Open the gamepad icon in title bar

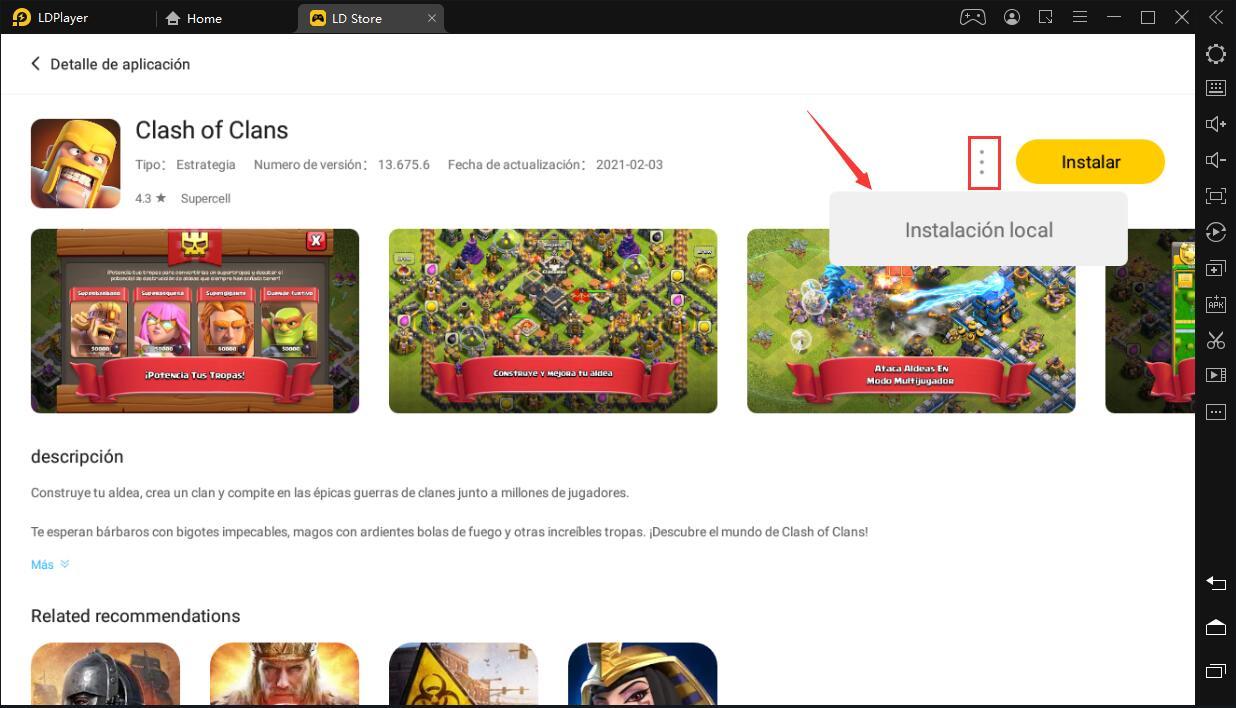972,17
